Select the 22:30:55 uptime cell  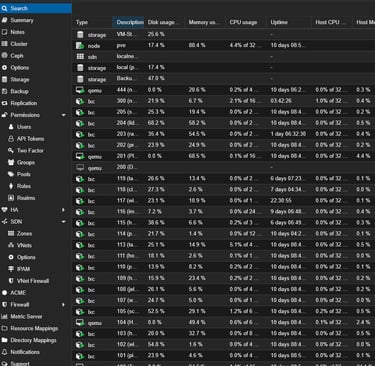tap(281, 201)
